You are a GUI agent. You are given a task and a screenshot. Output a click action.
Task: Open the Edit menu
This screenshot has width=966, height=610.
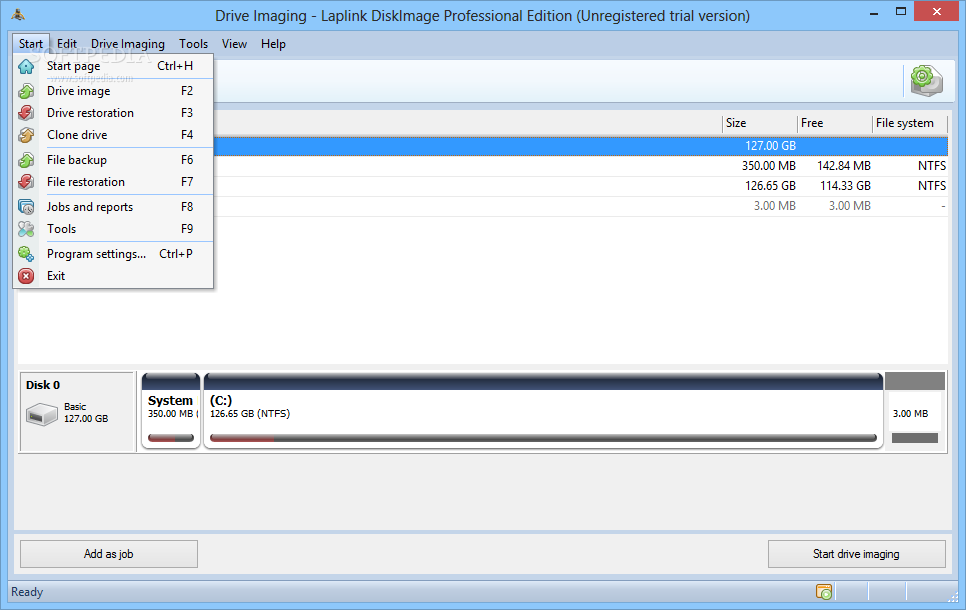tap(67, 44)
